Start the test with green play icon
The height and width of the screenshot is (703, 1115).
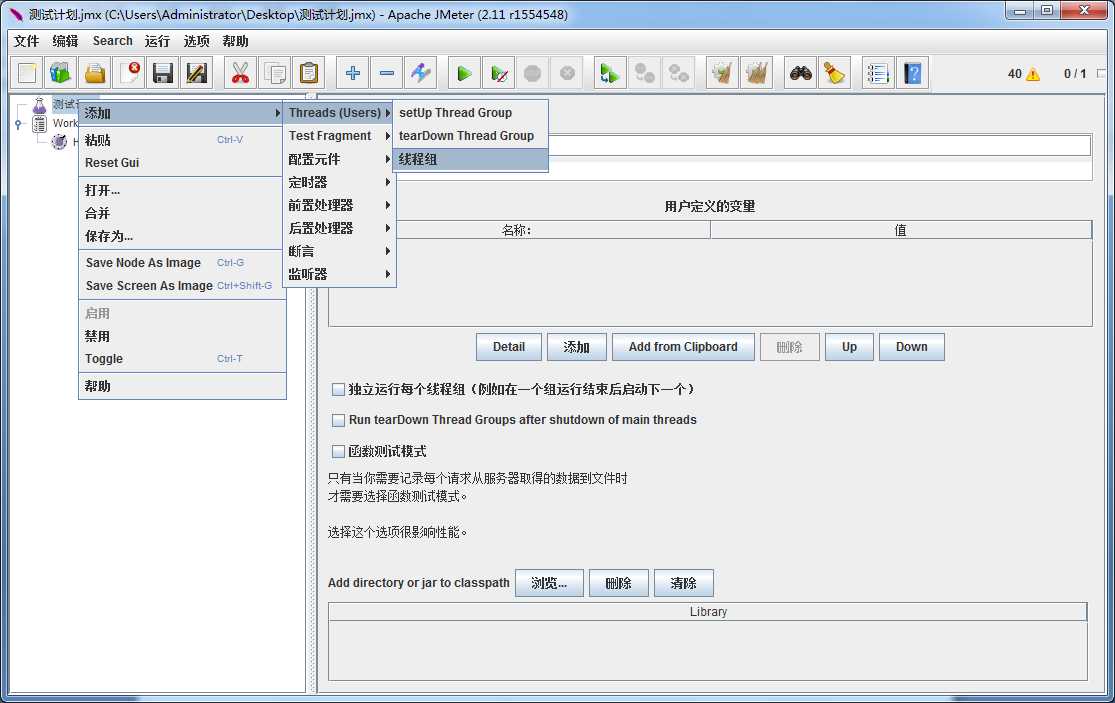464,73
